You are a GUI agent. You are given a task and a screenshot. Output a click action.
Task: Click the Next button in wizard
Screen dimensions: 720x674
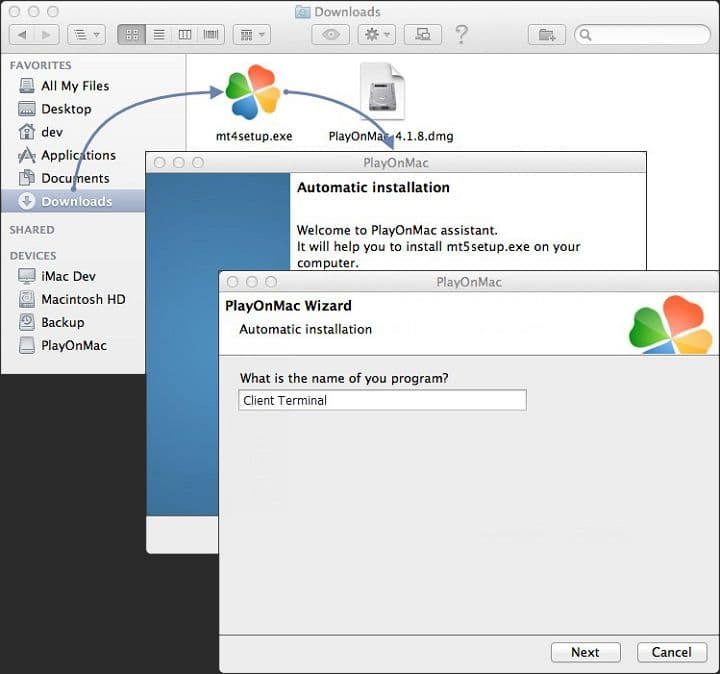click(x=585, y=652)
